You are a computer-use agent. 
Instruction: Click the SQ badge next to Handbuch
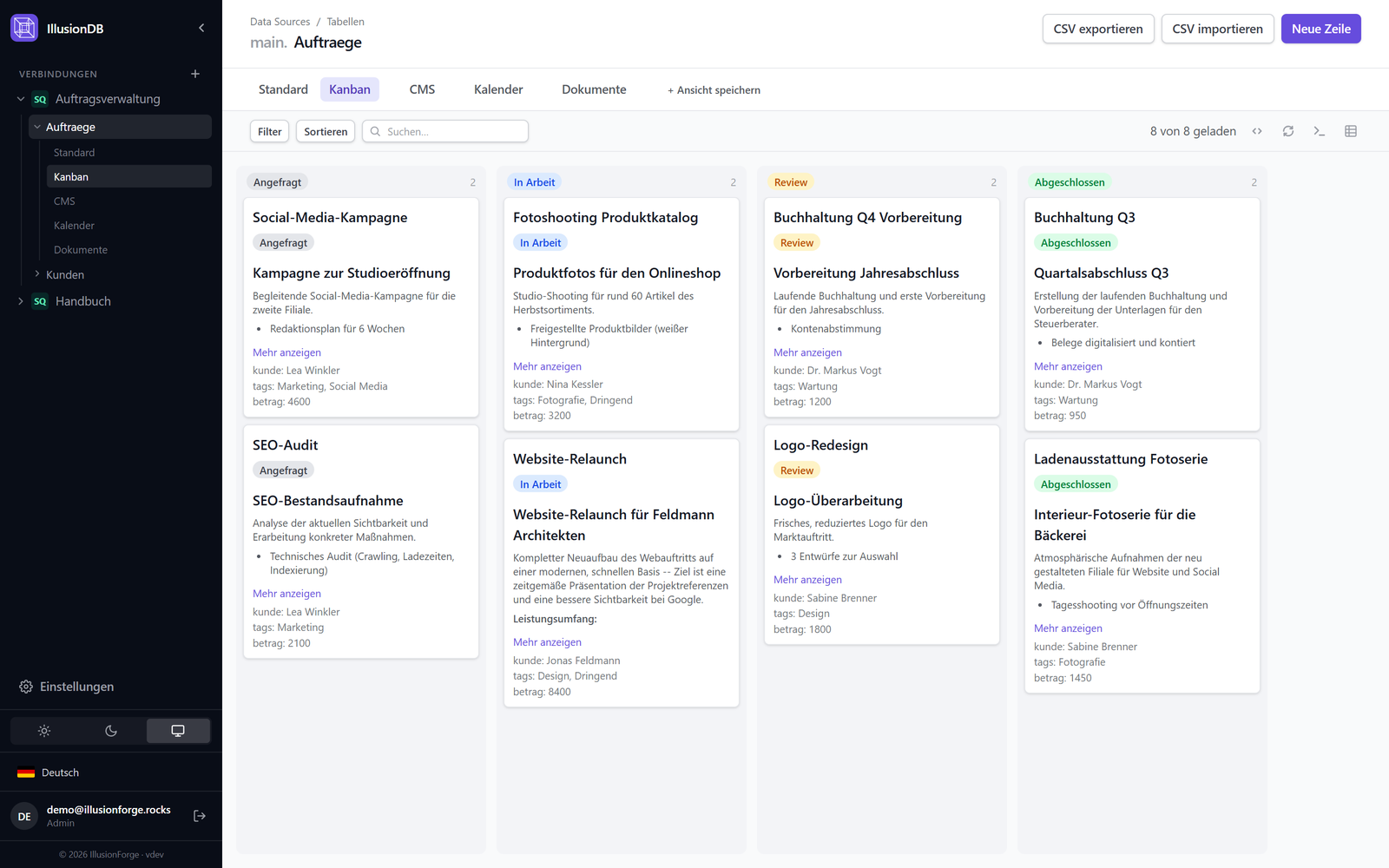(x=40, y=301)
